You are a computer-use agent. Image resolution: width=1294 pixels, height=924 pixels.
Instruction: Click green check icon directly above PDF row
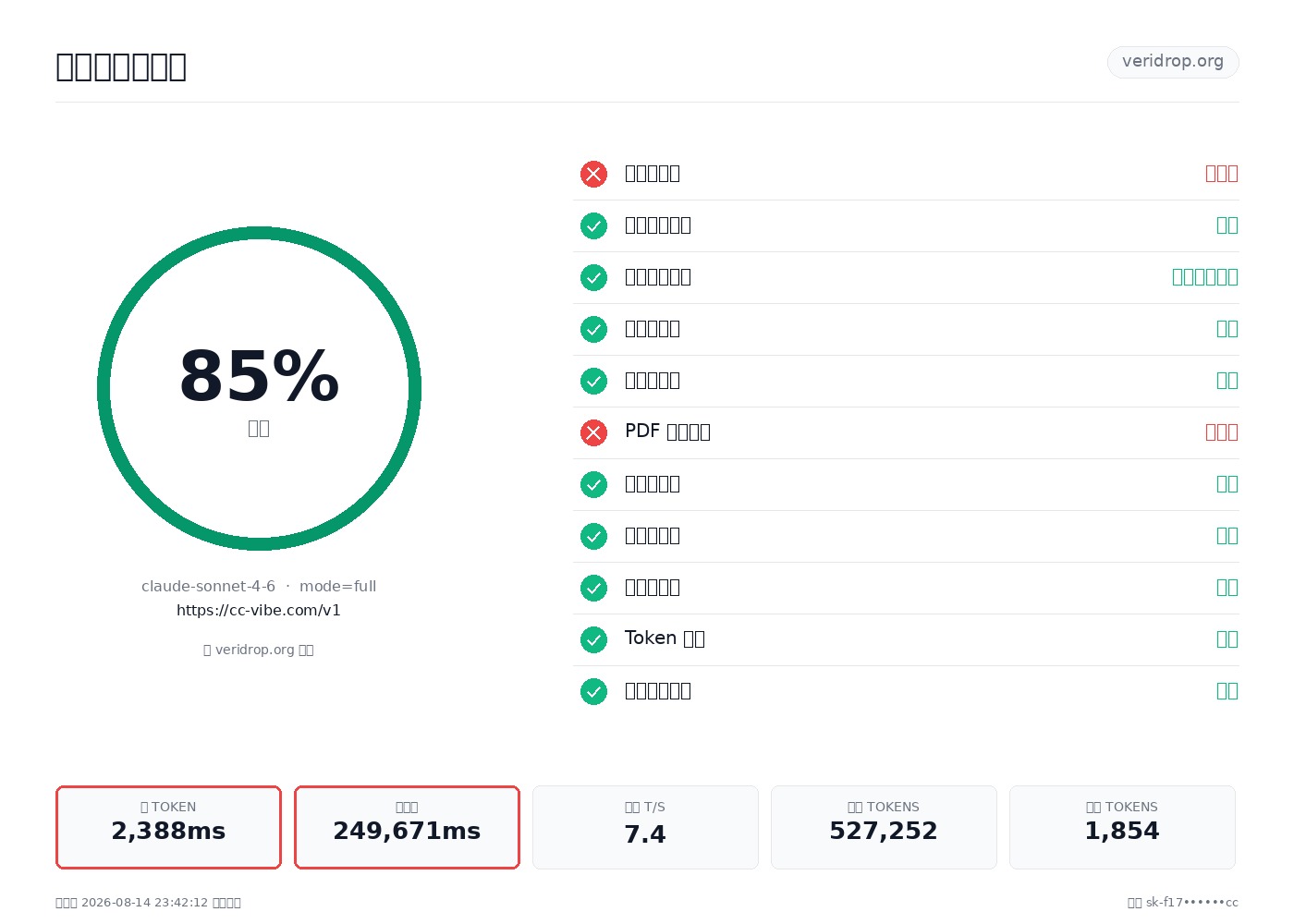(593, 381)
